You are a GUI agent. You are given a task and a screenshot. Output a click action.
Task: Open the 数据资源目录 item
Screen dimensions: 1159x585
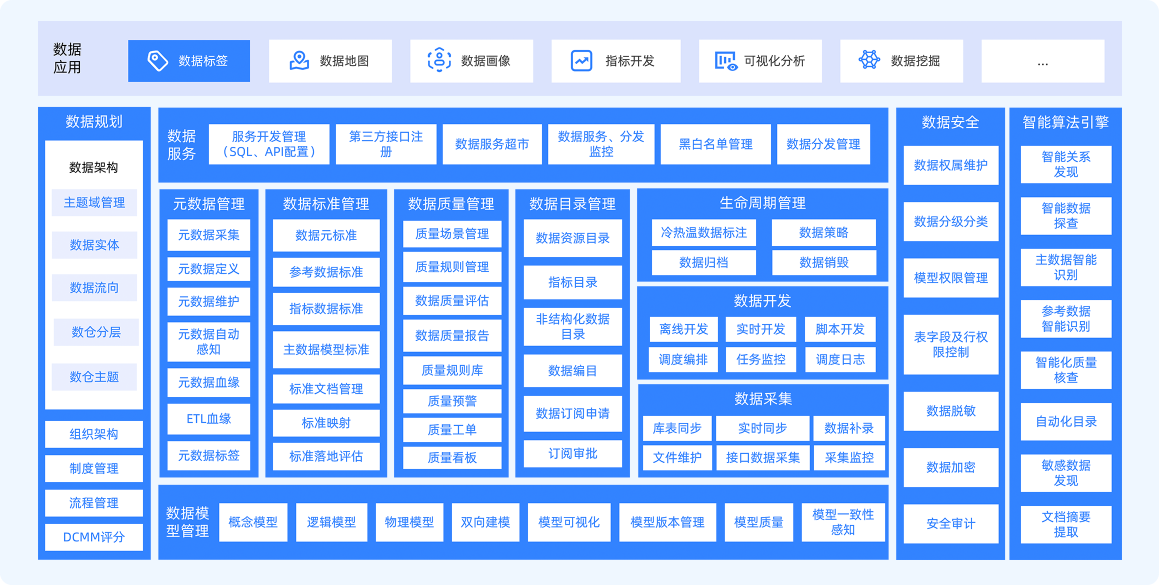[571, 237]
